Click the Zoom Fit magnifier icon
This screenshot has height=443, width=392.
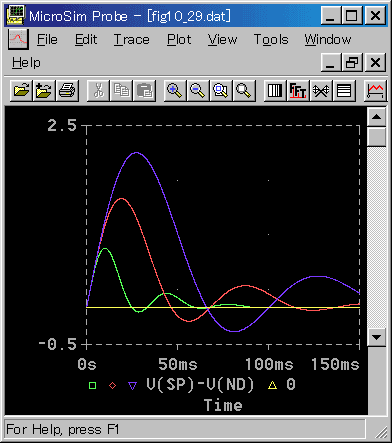pyautogui.click(x=244, y=91)
